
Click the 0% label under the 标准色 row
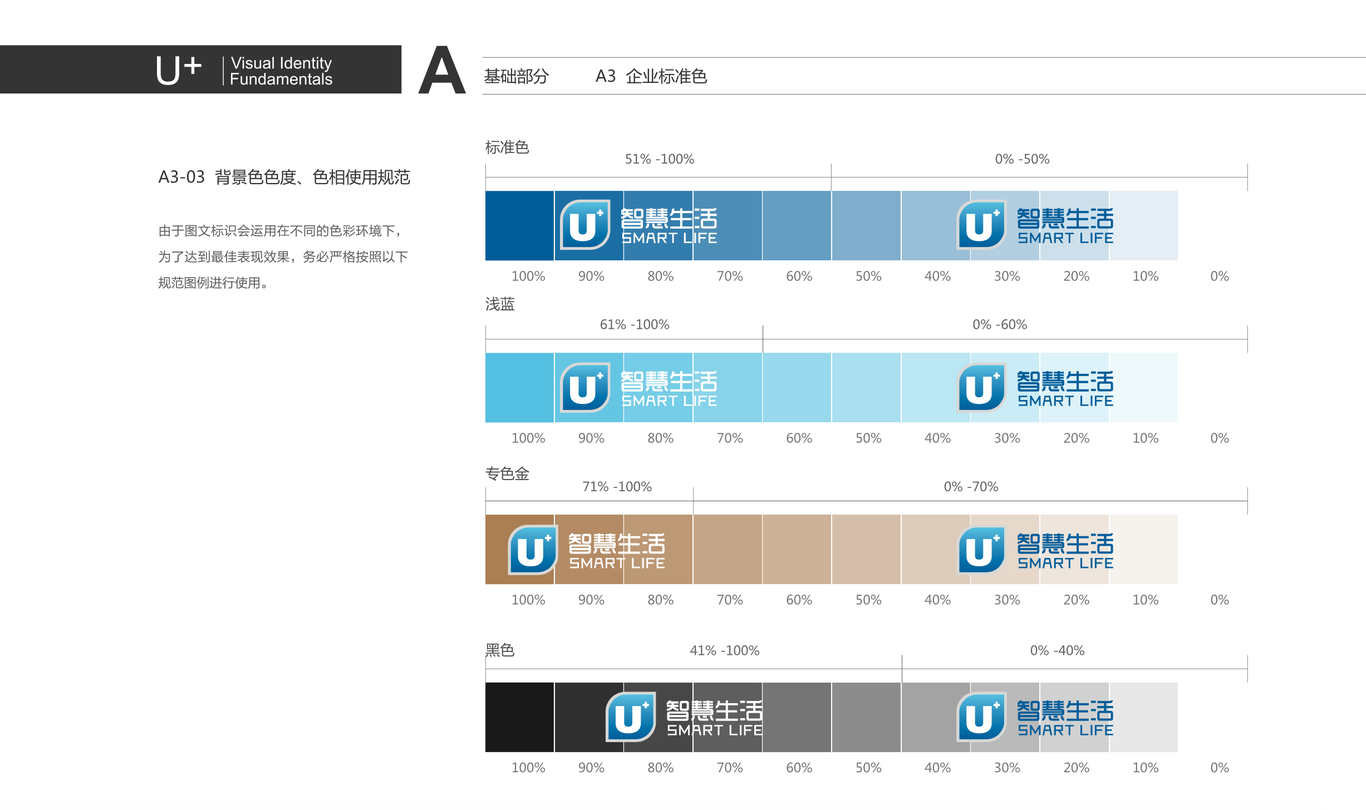click(1220, 276)
